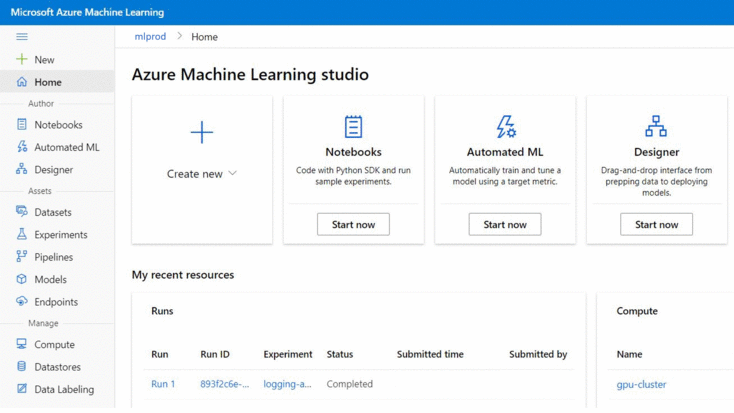The image size is (734, 413).
Task: Collapse the hamburger navigation menu
Action: [21, 37]
